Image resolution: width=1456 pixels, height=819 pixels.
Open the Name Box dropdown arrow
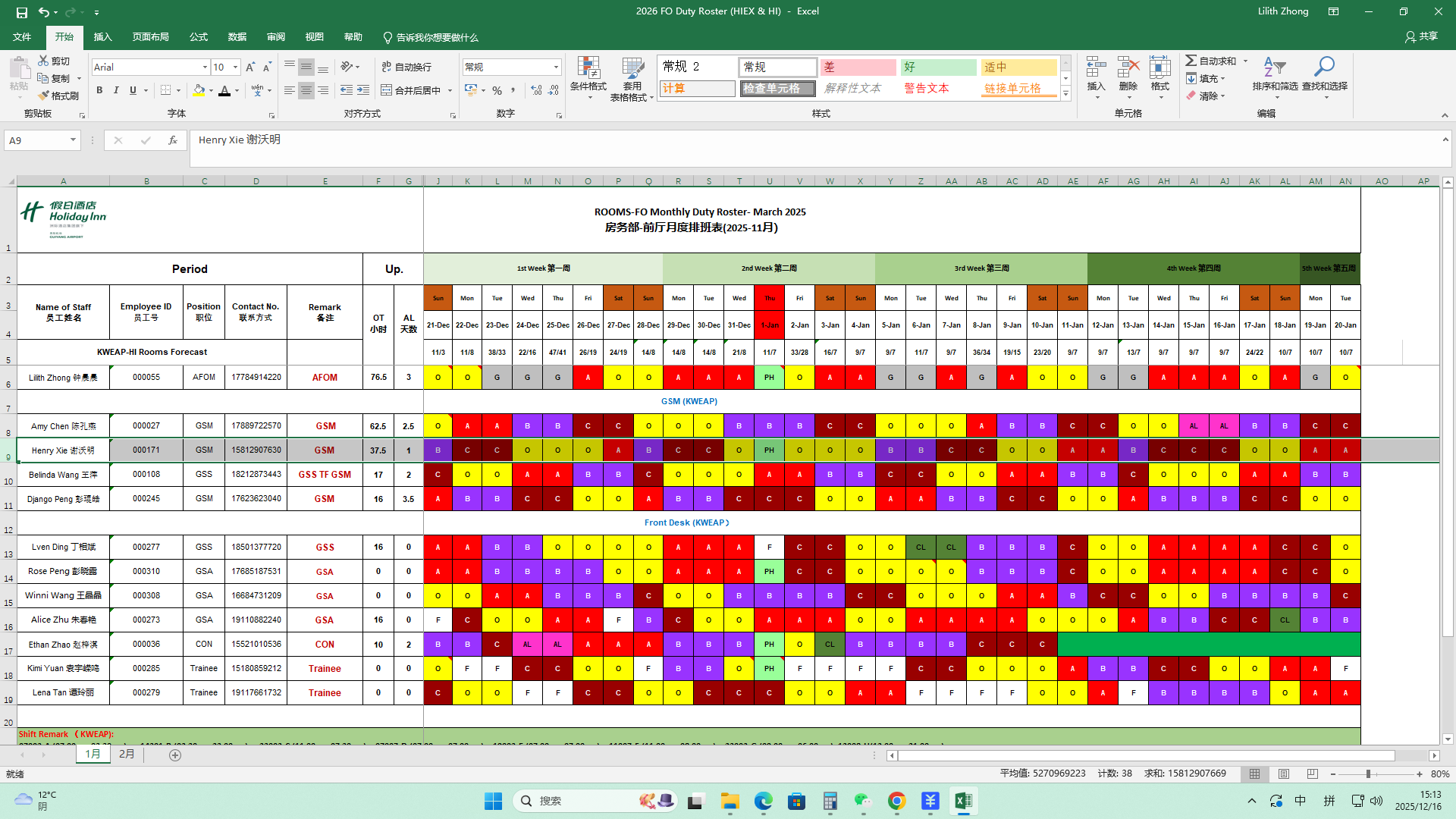(x=73, y=140)
